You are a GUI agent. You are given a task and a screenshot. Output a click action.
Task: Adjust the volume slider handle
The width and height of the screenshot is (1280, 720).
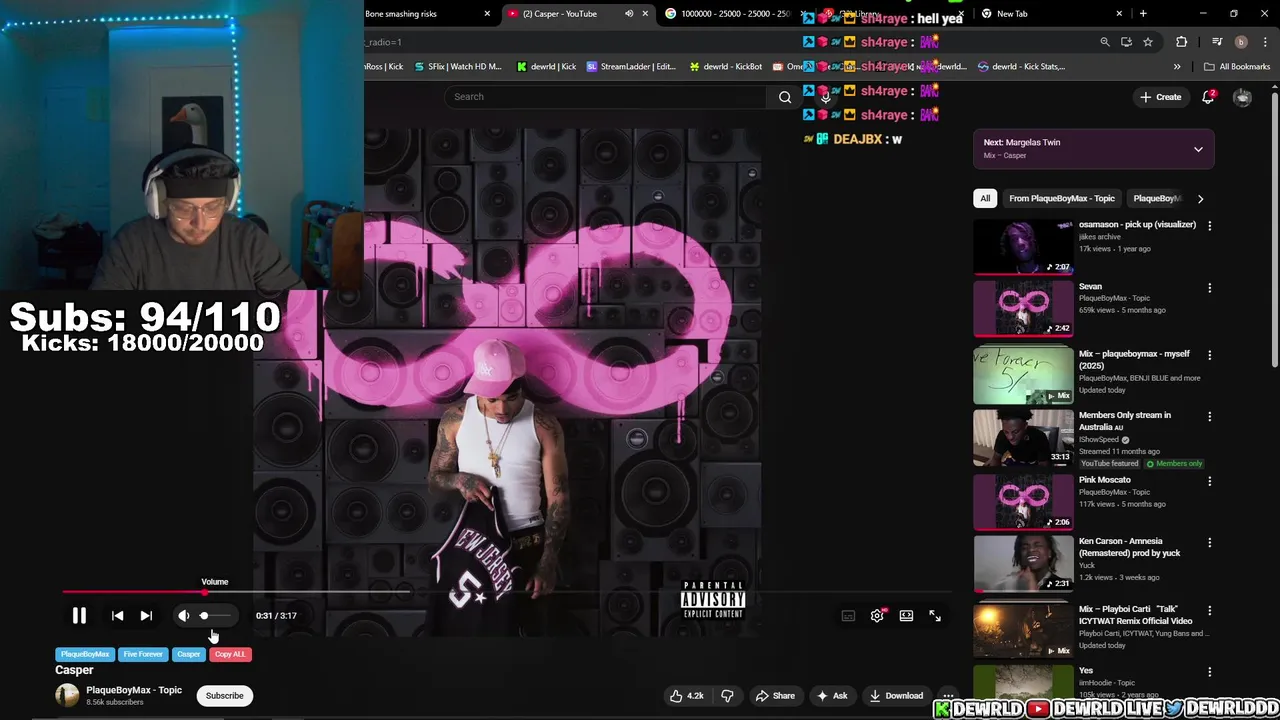point(204,616)
